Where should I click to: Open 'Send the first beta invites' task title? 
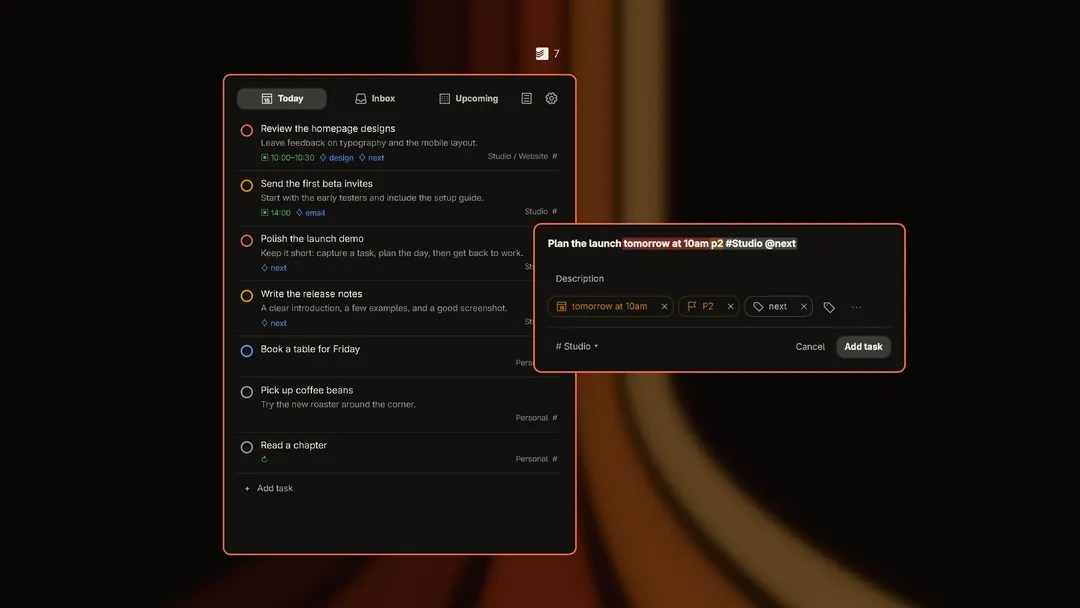[x=316, y=184]
